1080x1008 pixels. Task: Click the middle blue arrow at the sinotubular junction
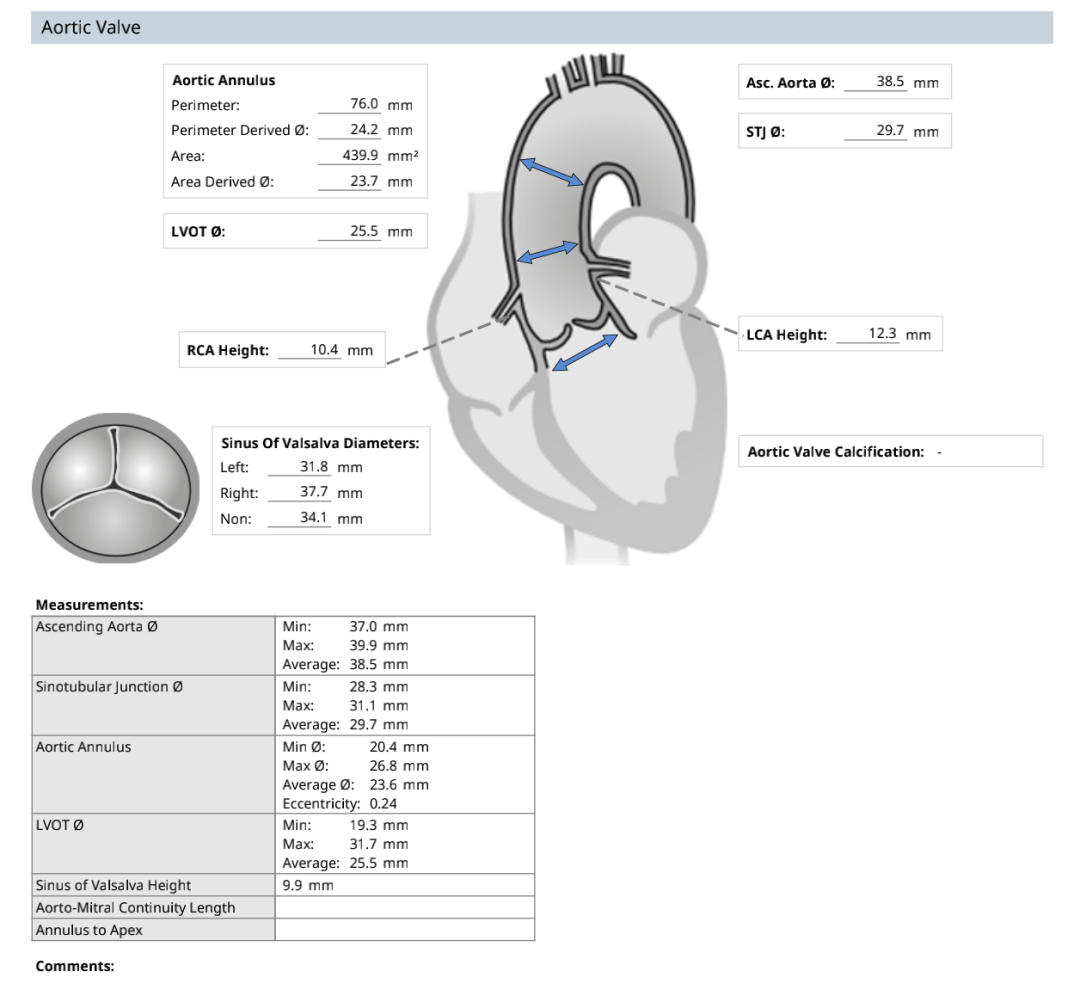[x=547, y=253]
